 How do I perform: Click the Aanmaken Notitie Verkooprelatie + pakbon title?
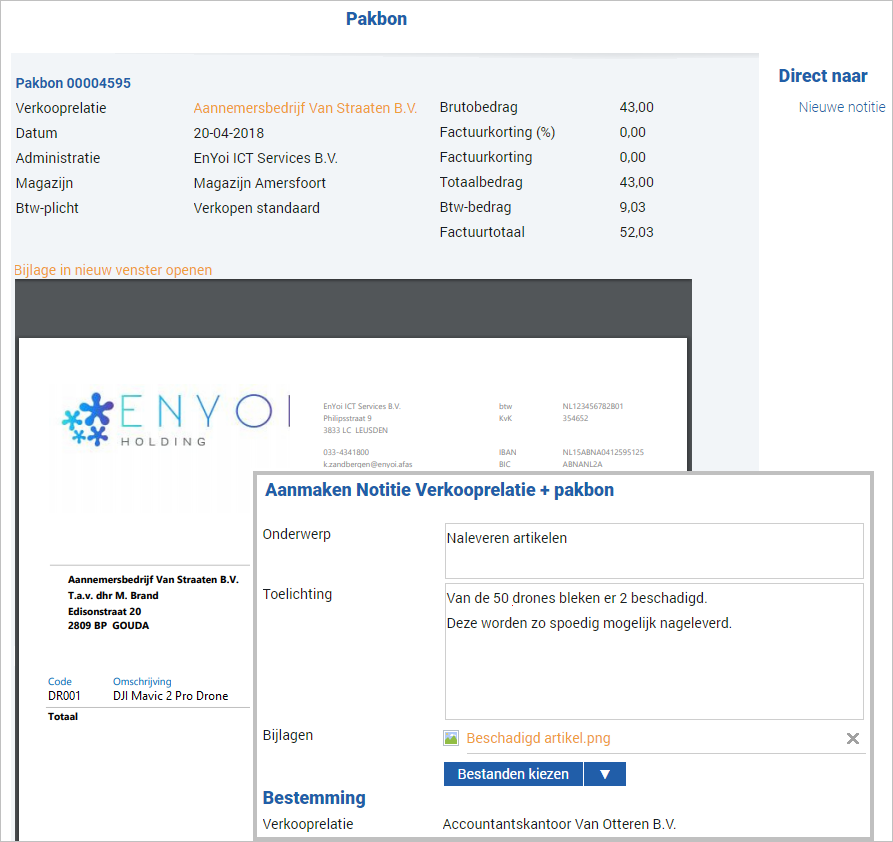point(440,490)
